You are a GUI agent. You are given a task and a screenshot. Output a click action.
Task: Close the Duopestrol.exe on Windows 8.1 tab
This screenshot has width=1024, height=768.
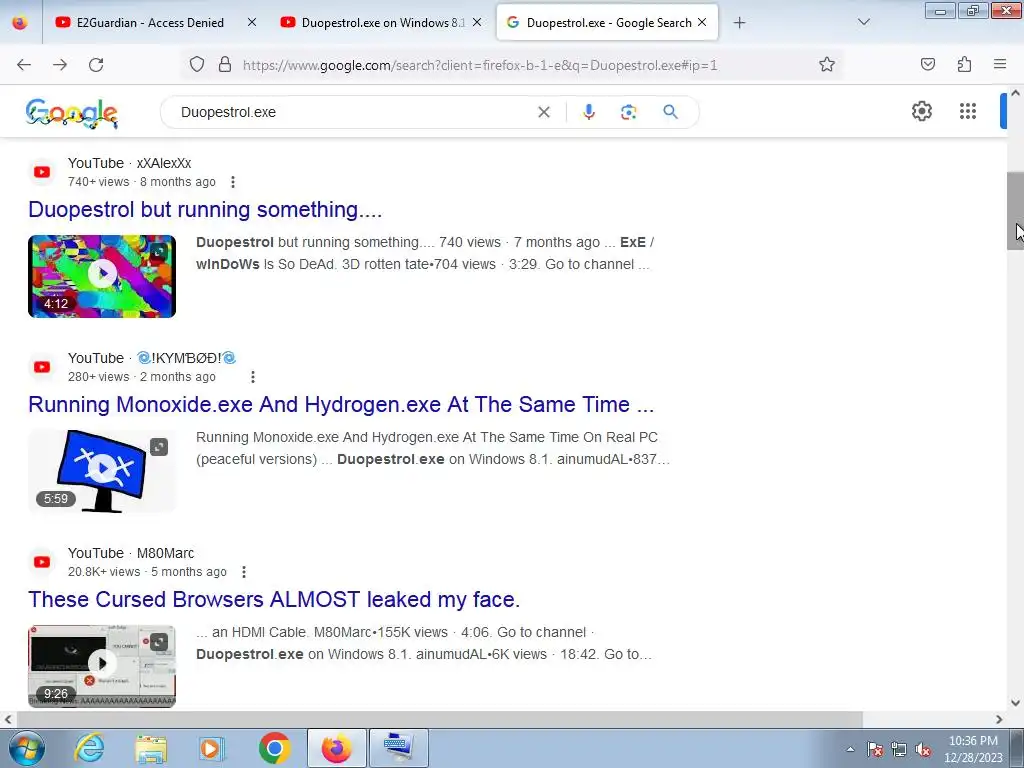[x=477, y=22]
